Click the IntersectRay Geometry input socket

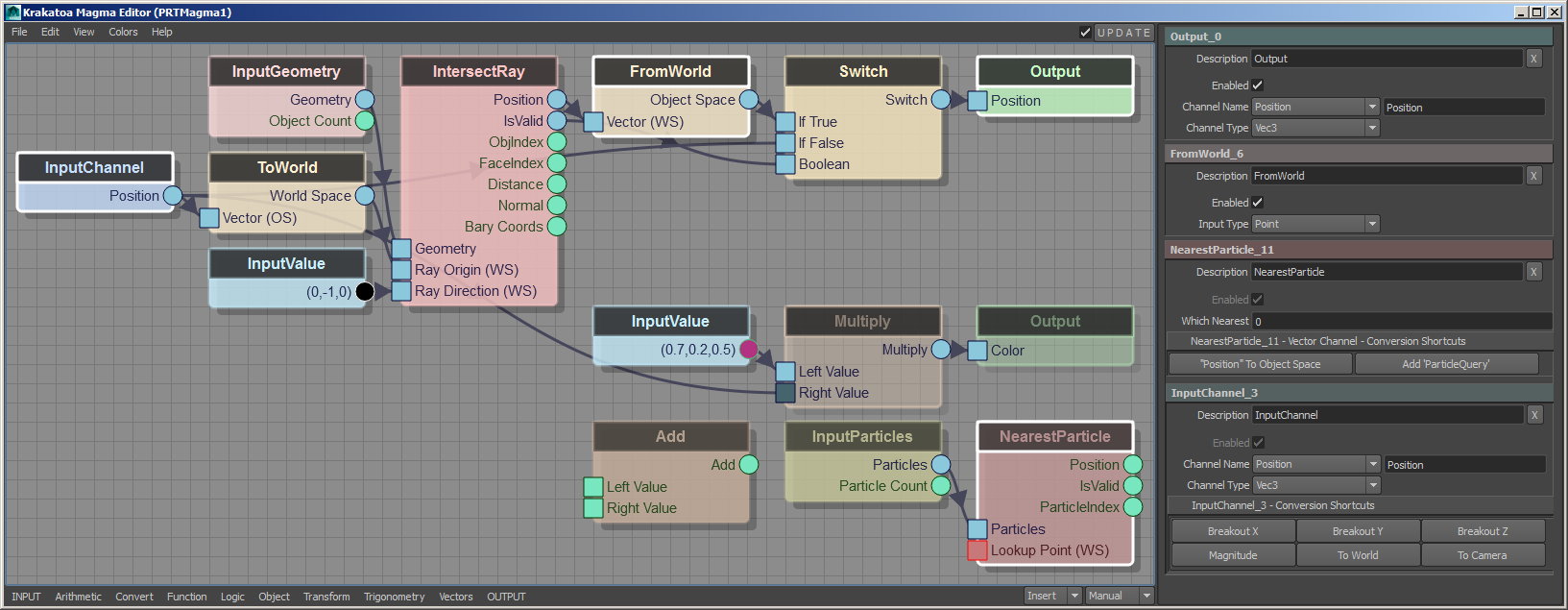(x=401, y=249)
